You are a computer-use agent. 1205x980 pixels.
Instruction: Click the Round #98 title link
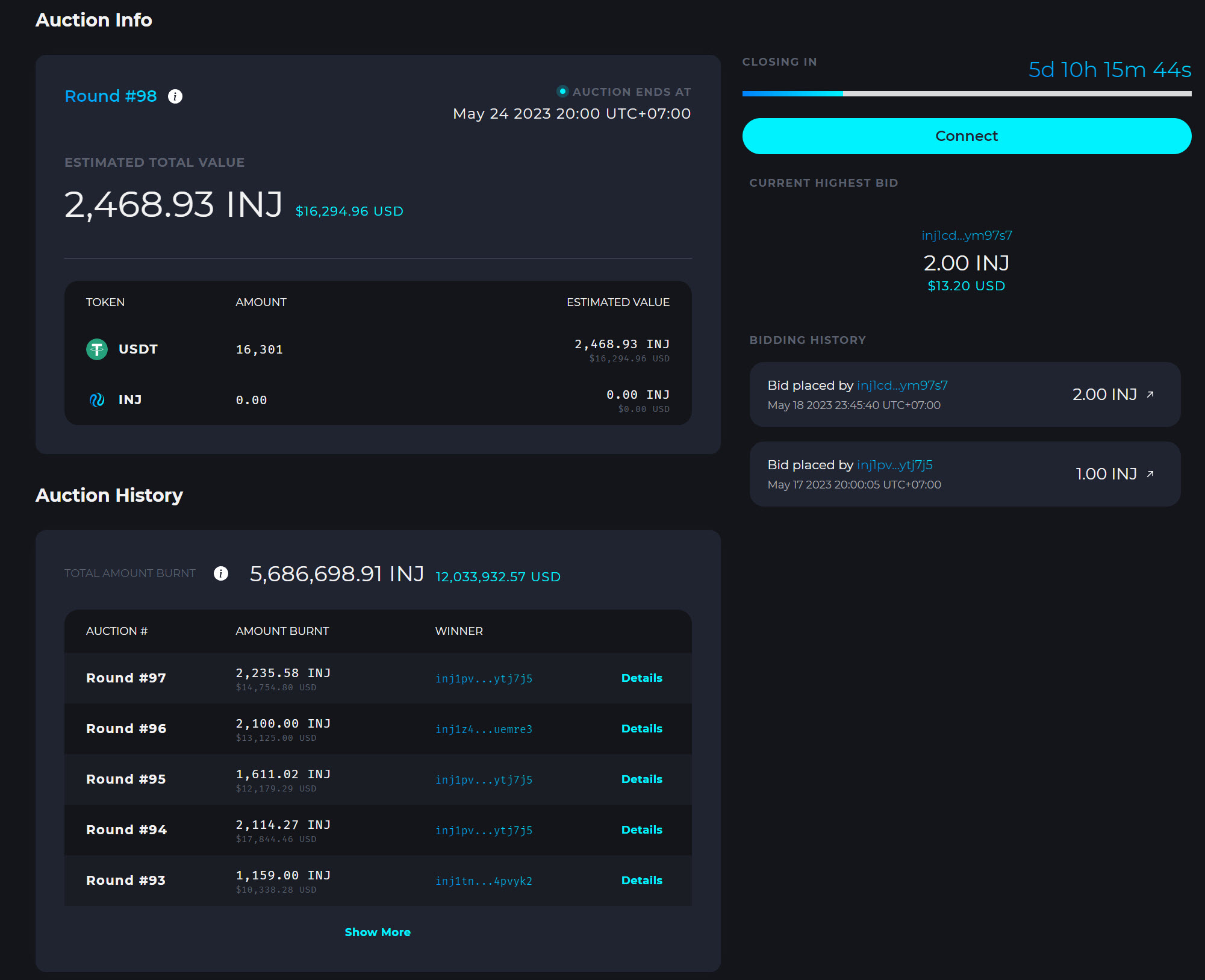click(111, 96)
